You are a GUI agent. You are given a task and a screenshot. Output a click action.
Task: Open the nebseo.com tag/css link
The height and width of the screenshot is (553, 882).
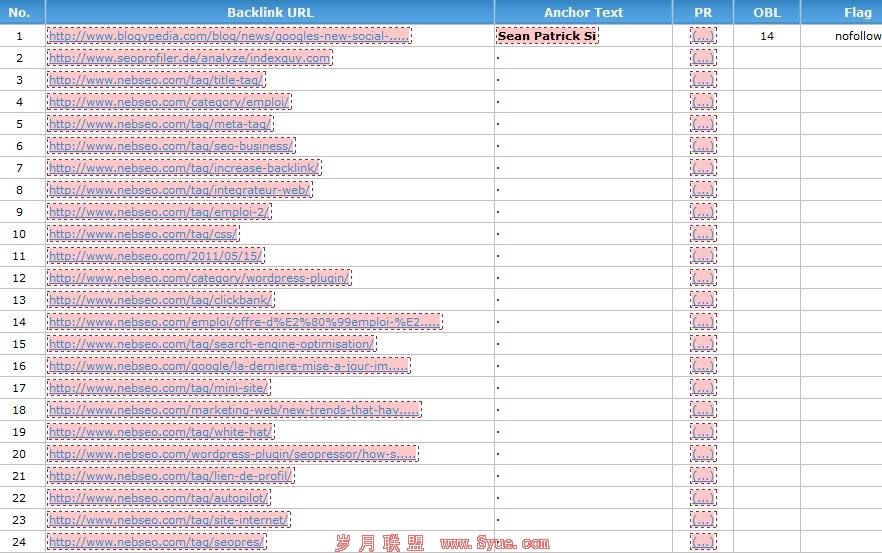[x=143, y=234]
